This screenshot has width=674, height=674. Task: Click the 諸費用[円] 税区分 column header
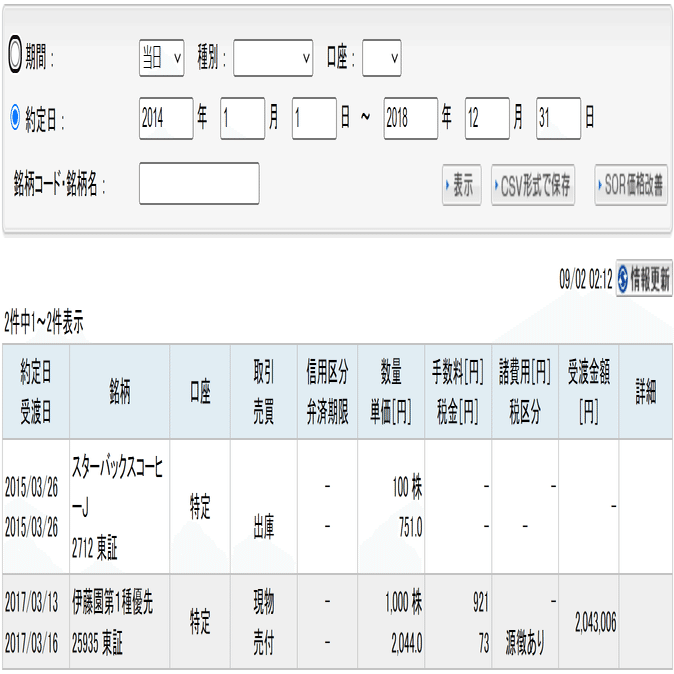(525, 392)
